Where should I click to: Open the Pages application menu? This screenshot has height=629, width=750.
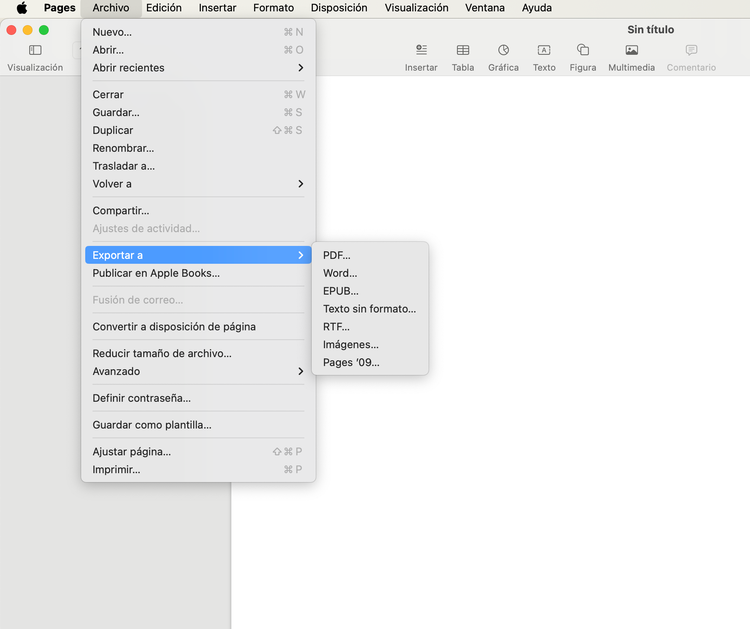[x=60, y=8]
